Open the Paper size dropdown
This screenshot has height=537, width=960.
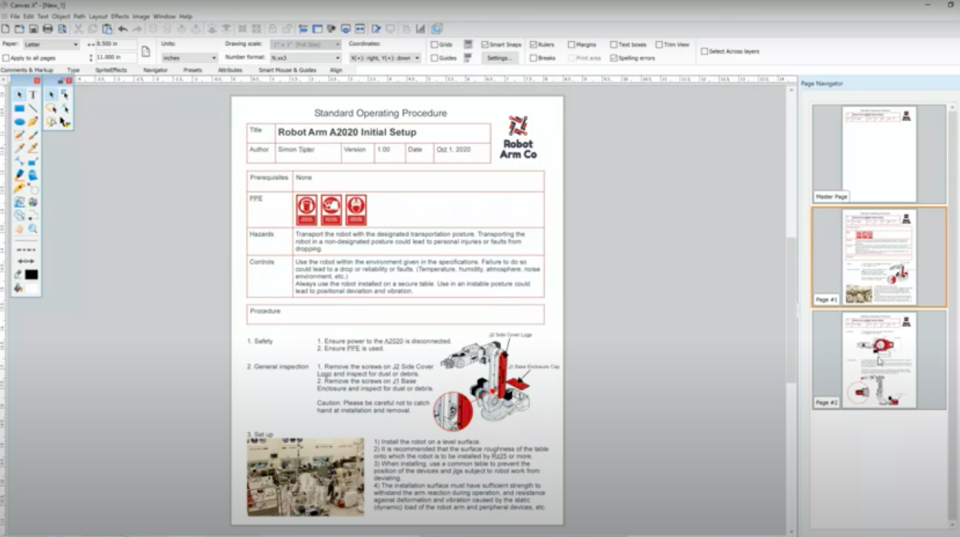[51, 45]
